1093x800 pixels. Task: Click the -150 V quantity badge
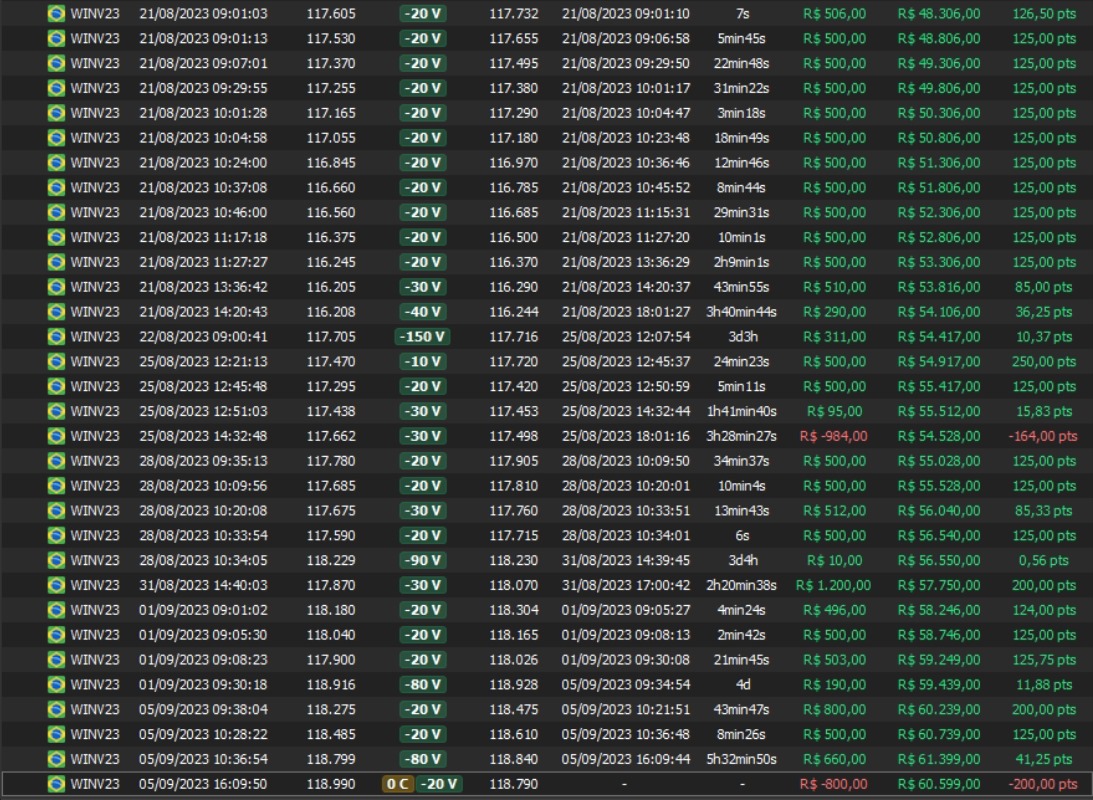423,337
